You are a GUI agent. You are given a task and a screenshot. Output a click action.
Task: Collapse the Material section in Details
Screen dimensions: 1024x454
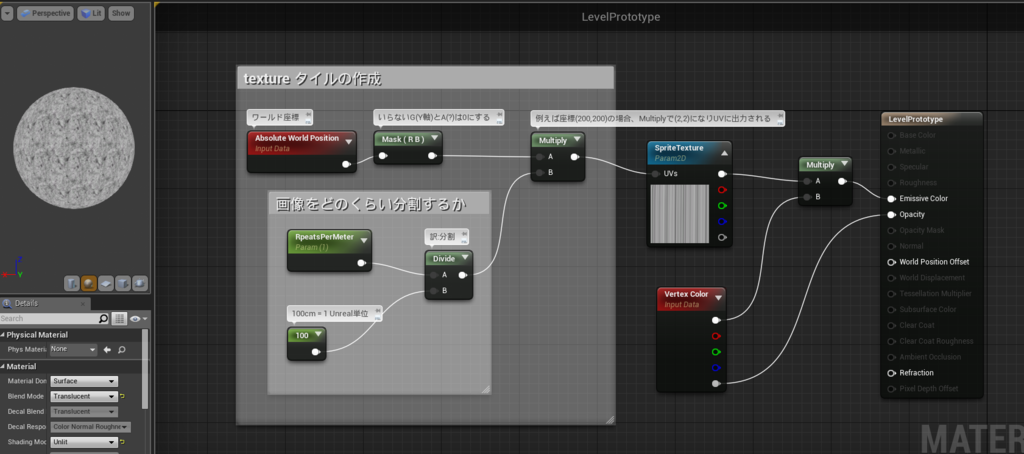tap(3, 366)
